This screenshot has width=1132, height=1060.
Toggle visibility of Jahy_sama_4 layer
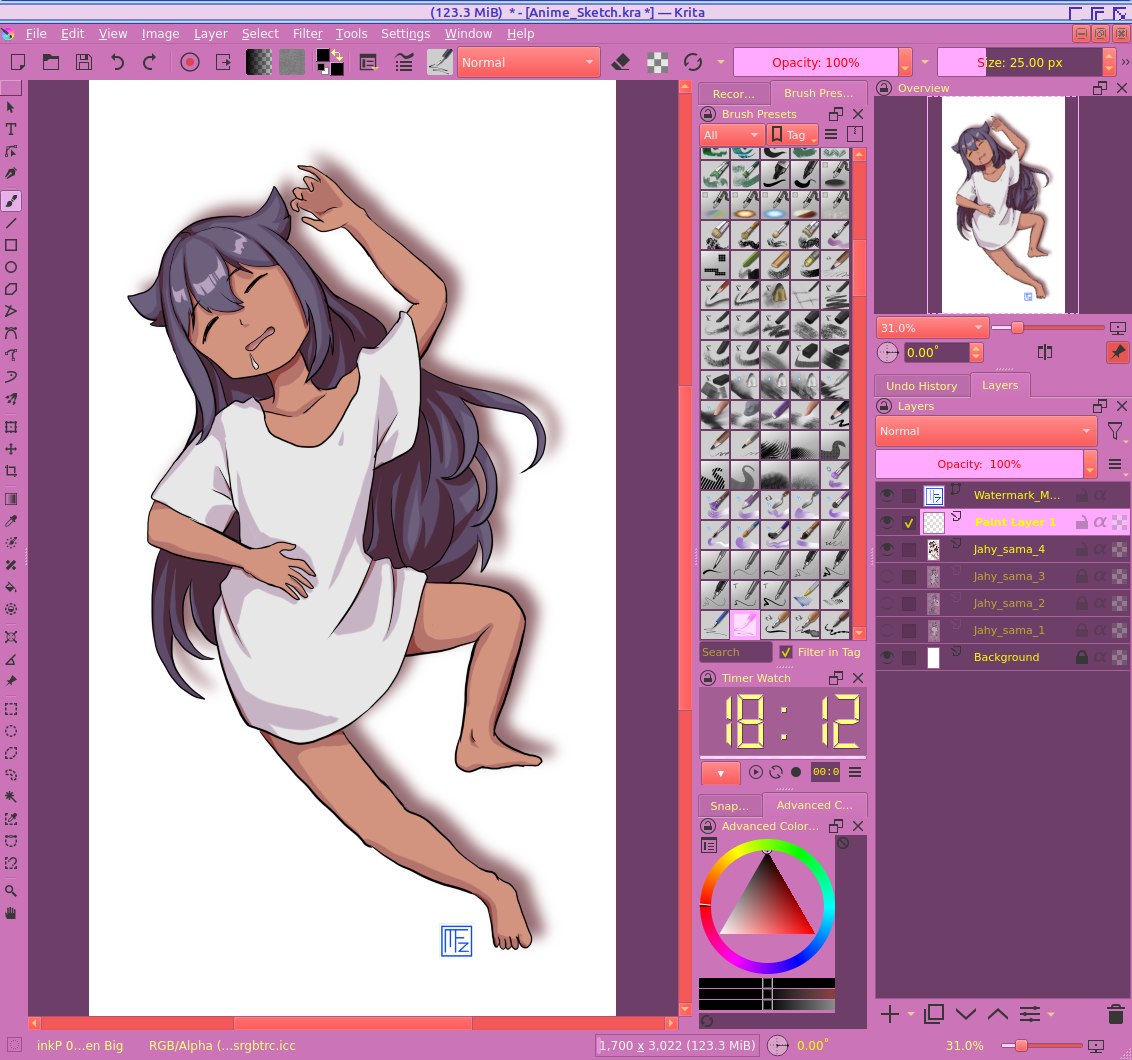point(886,549)
